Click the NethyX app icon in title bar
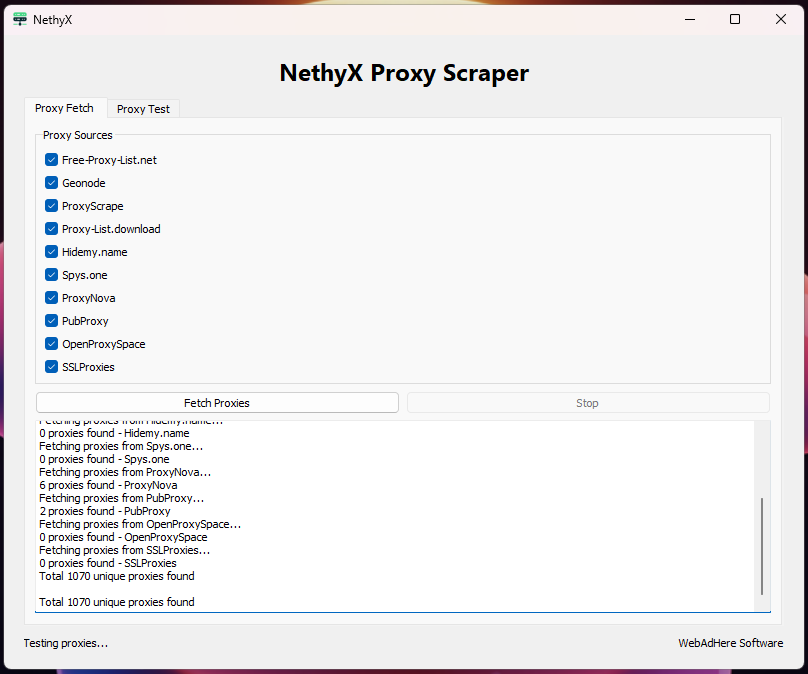The width and height of the screenshot is (808, 674). point(20,19)
